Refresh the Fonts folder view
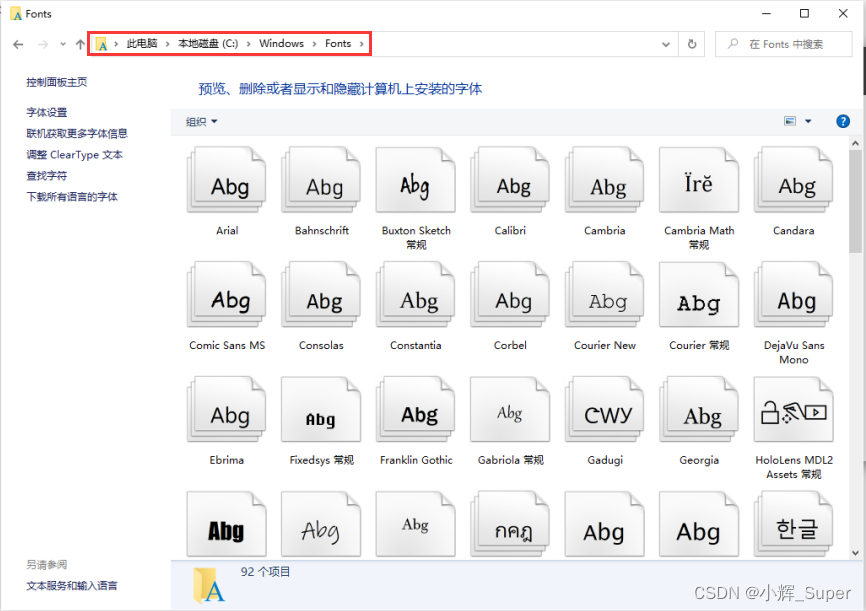Image resolution: width=866 pixels, height=611 pixels. 692,44
